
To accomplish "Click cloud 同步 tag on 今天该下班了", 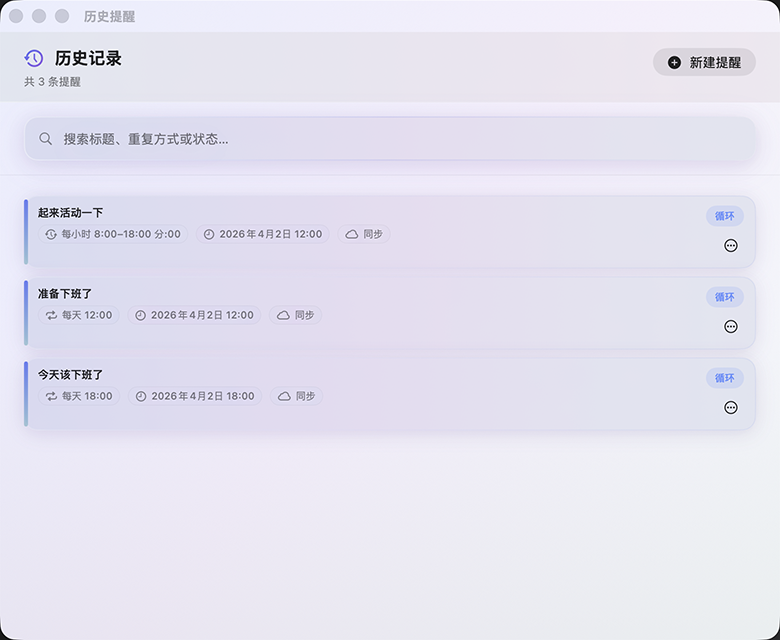I will pyautogui.click(x=296, y=396).
